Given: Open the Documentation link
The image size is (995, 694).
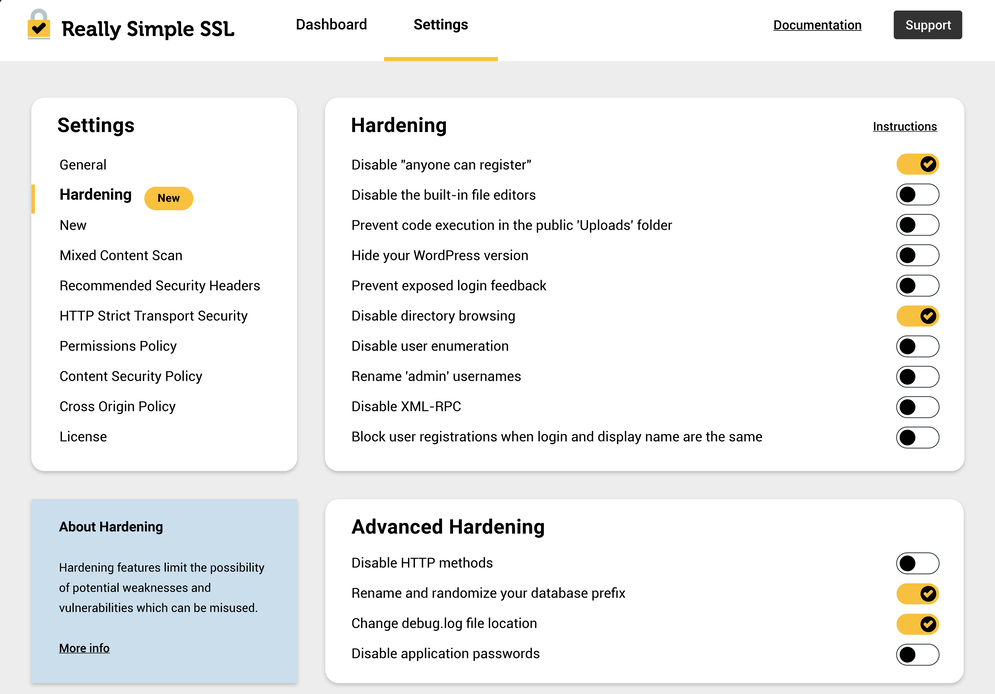Looking at the screenshot, I should [x=817, y=25].
